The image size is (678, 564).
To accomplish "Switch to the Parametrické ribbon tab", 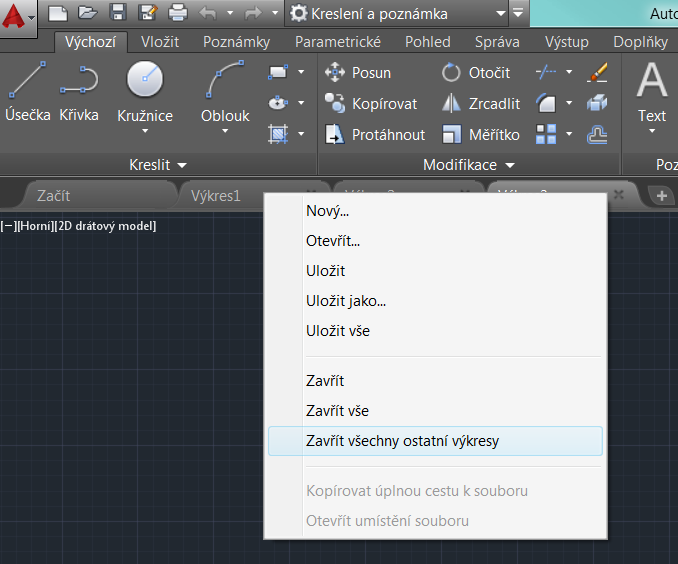I will tap(338, 42).
